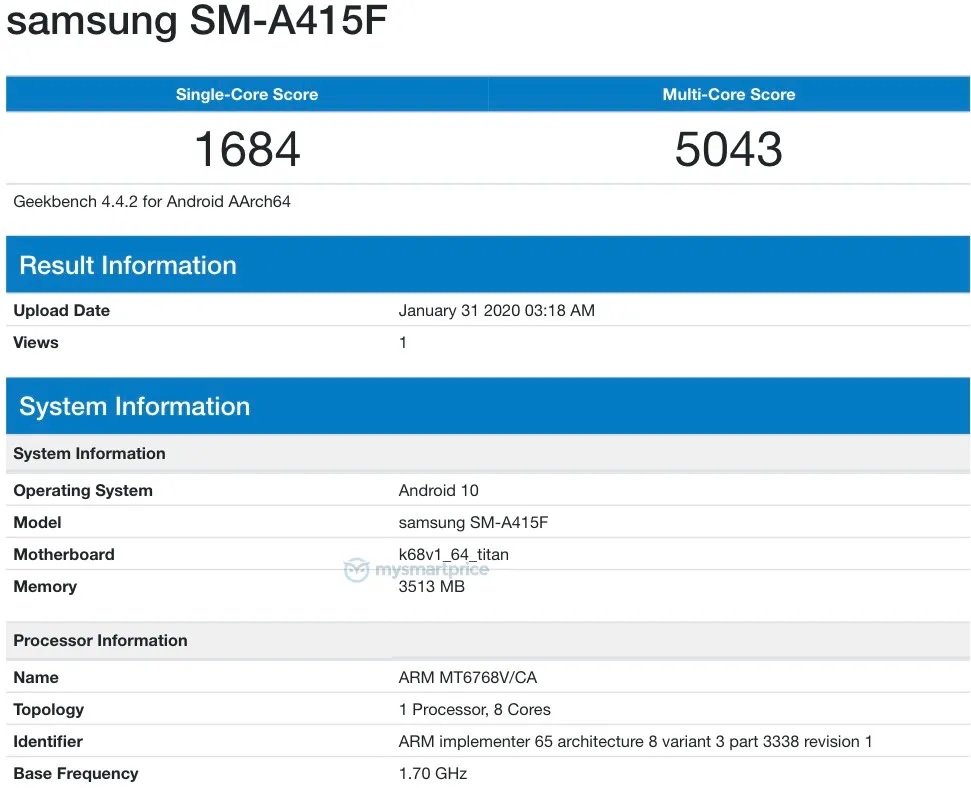Click the 1.70 GHz base frequency value
The width and height of the screenshot is (971, 788).
[x=432, y=774]
